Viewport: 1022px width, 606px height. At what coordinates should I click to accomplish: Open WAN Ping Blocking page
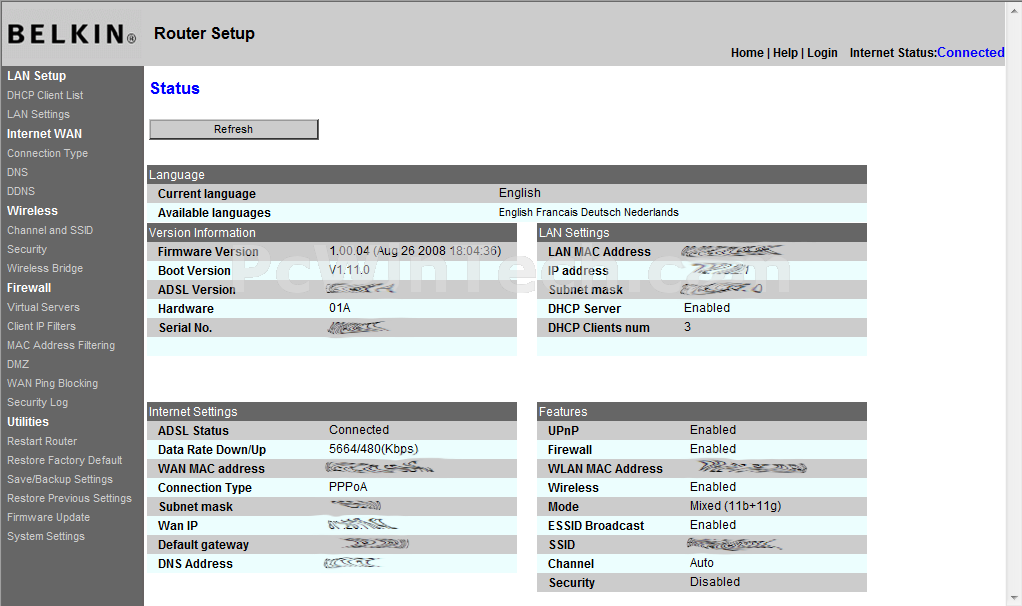click(52, 383)
